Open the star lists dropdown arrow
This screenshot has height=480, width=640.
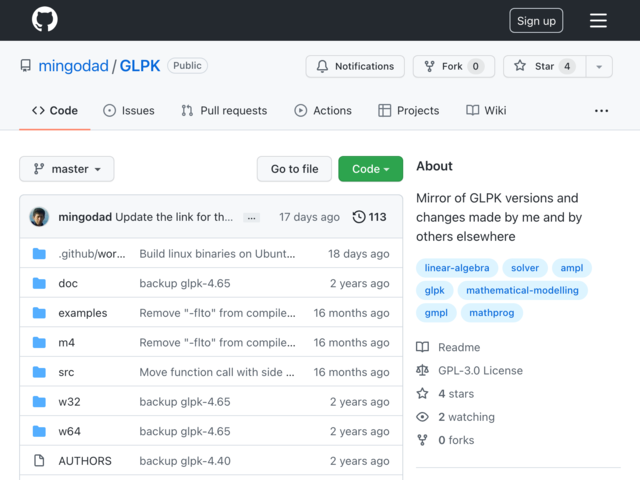click(599, 67)
